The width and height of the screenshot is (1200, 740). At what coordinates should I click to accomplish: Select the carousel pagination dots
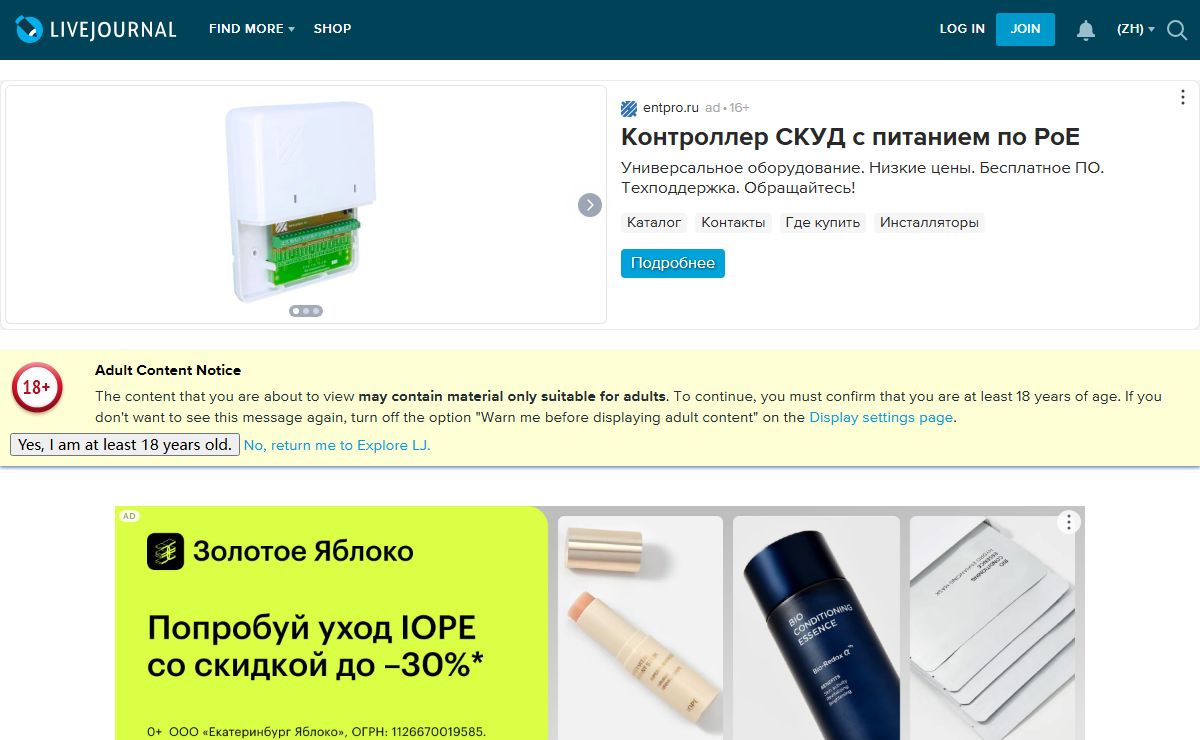[306, 311]
